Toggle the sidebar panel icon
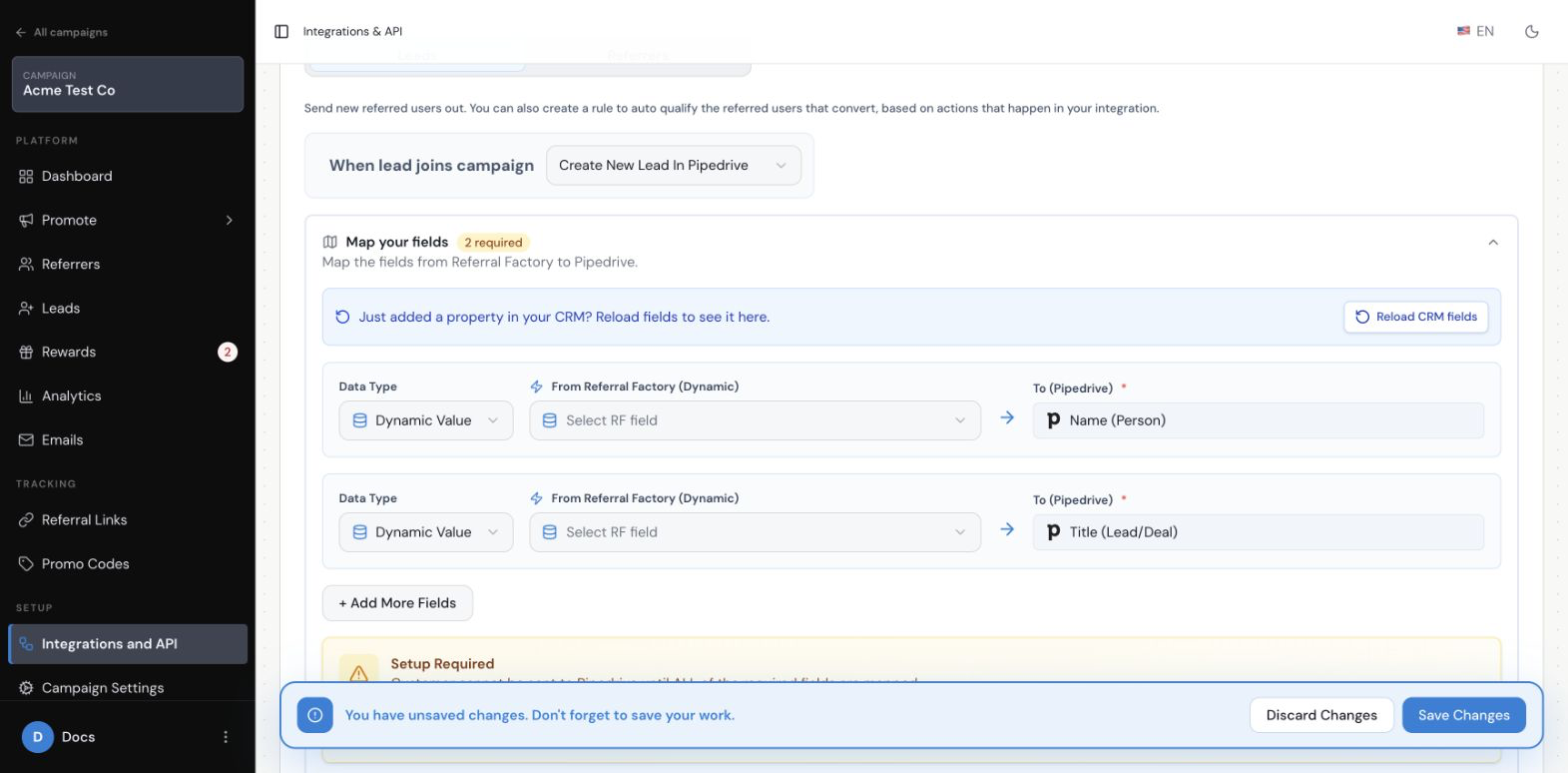1568x773 pixels. pos(281,32)
